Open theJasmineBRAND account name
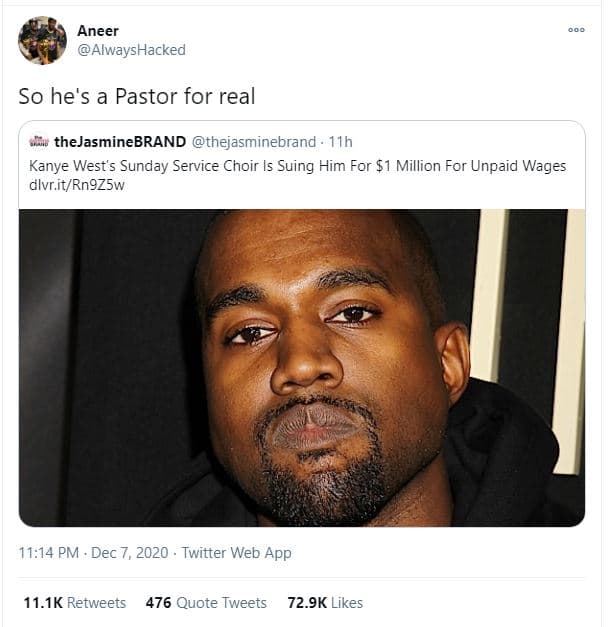 [x=120, y=142]
